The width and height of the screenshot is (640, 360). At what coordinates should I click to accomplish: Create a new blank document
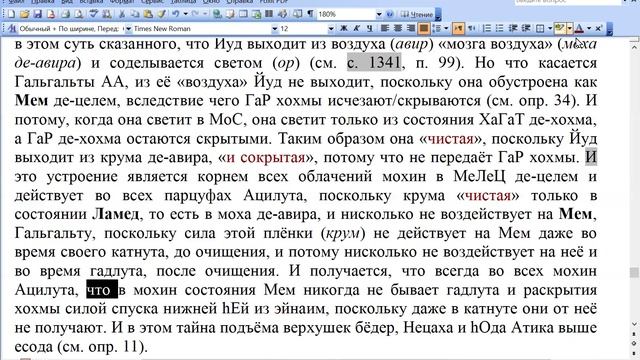(11, 14)
